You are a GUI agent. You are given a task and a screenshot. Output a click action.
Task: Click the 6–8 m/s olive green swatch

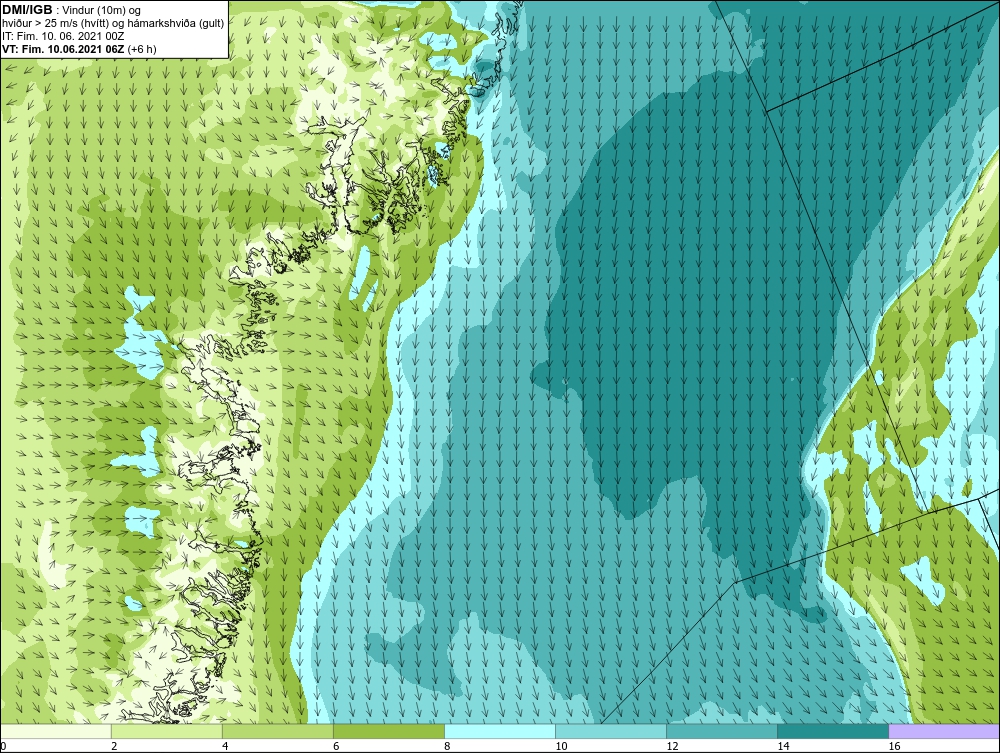coord(389,731)
